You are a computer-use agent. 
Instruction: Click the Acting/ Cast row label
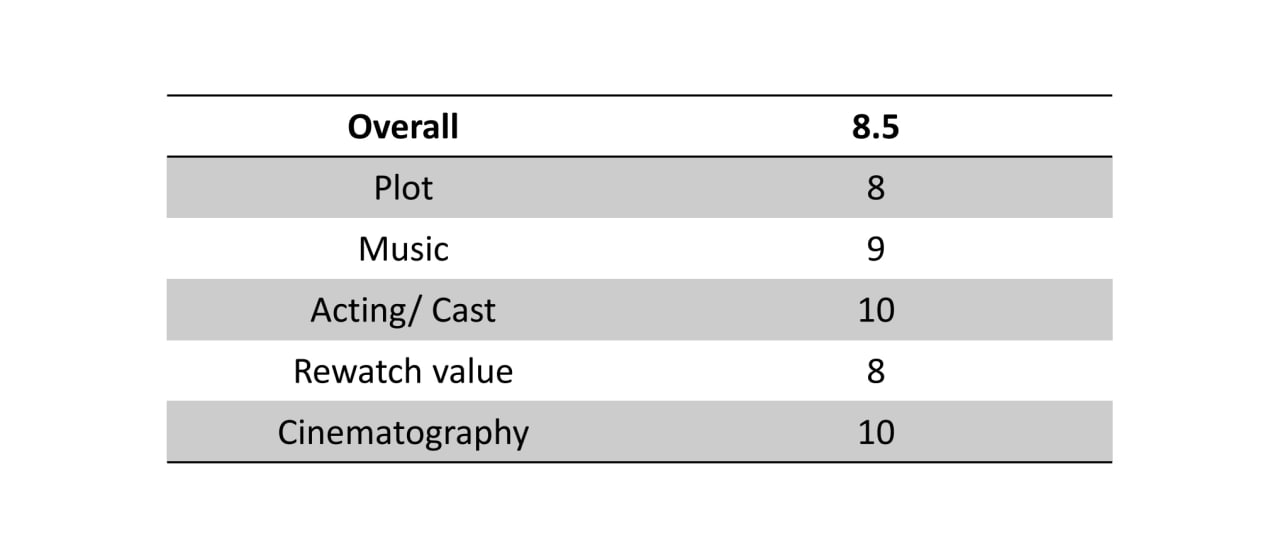point(403,310)
